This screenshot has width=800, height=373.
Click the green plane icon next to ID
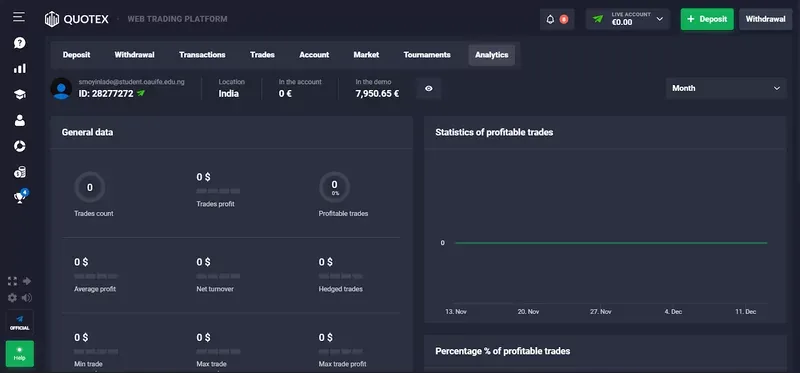[141, 93]
